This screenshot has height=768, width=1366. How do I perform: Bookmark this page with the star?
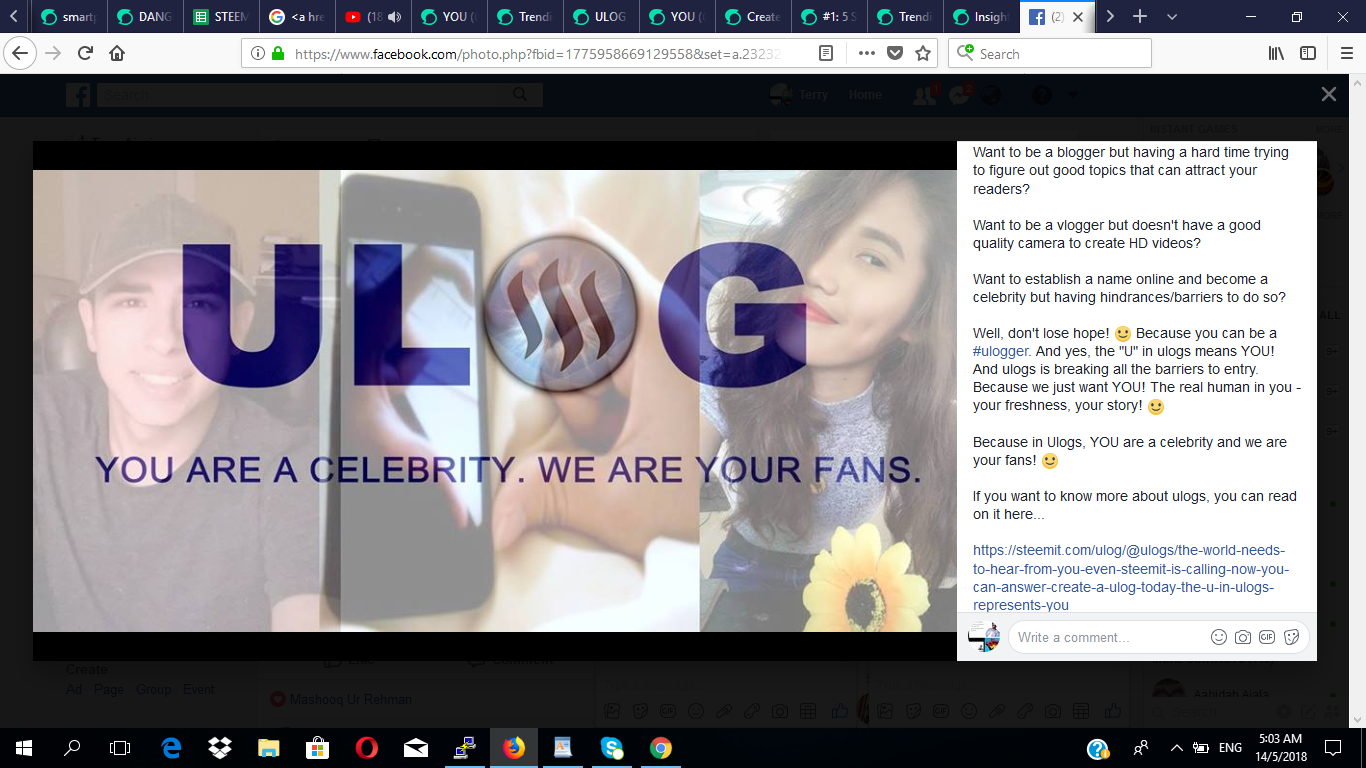tap(923, 53)
